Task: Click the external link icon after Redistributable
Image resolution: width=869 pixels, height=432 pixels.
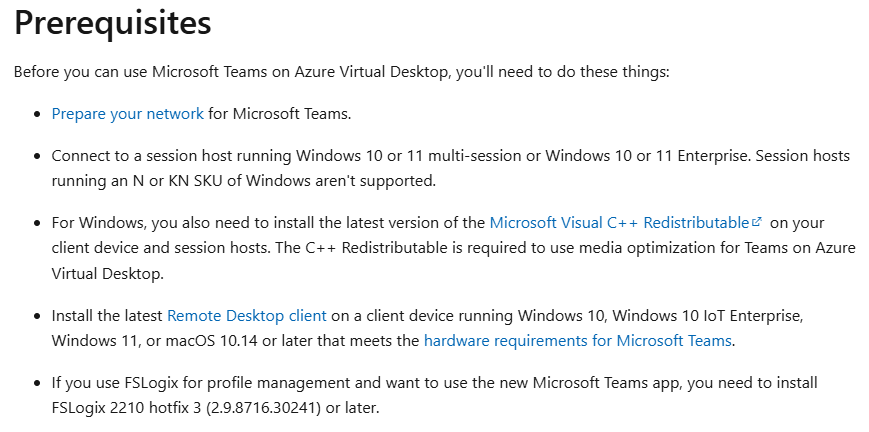Action: [757, 222]
